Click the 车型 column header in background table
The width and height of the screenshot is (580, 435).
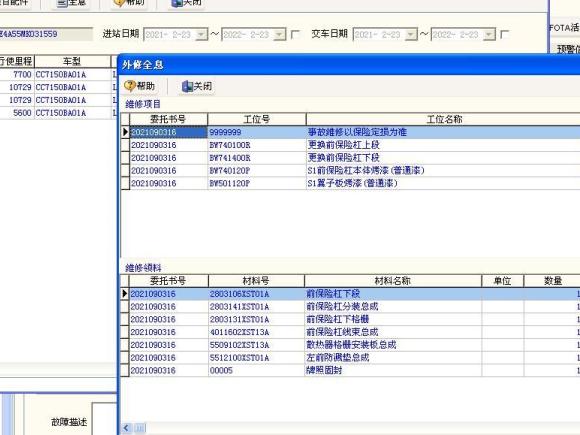click(x=72, y=61)
